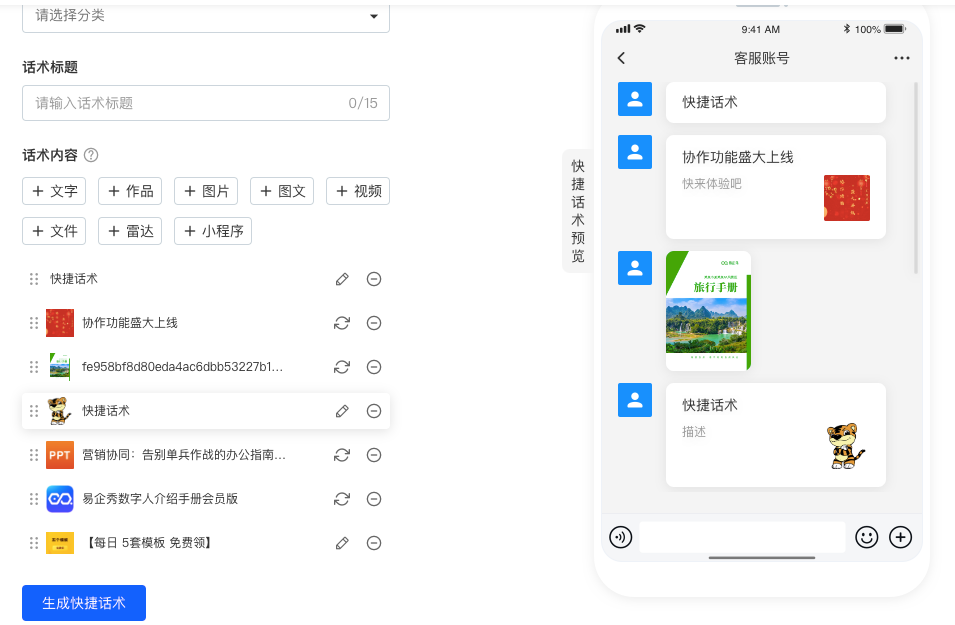Click the preview panel scrollbar
This screenshot has width=955, height=625.
point(916,178)
